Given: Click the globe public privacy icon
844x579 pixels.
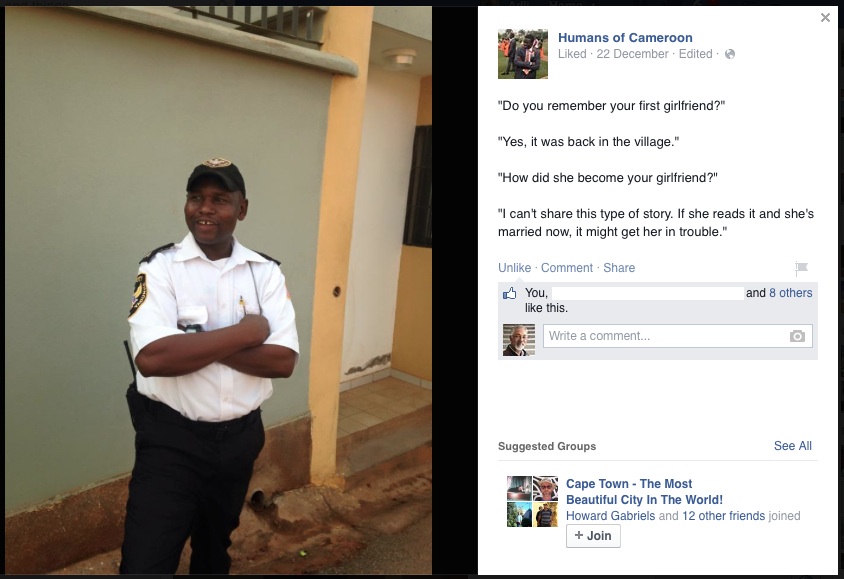Looking at the screenshot, I should click(x=730, y=54).
